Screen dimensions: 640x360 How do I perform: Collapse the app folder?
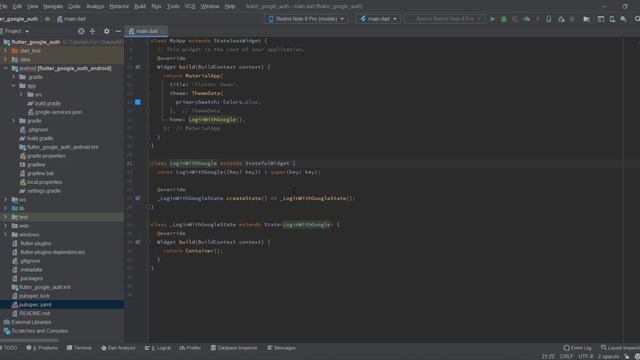[13, 86]
